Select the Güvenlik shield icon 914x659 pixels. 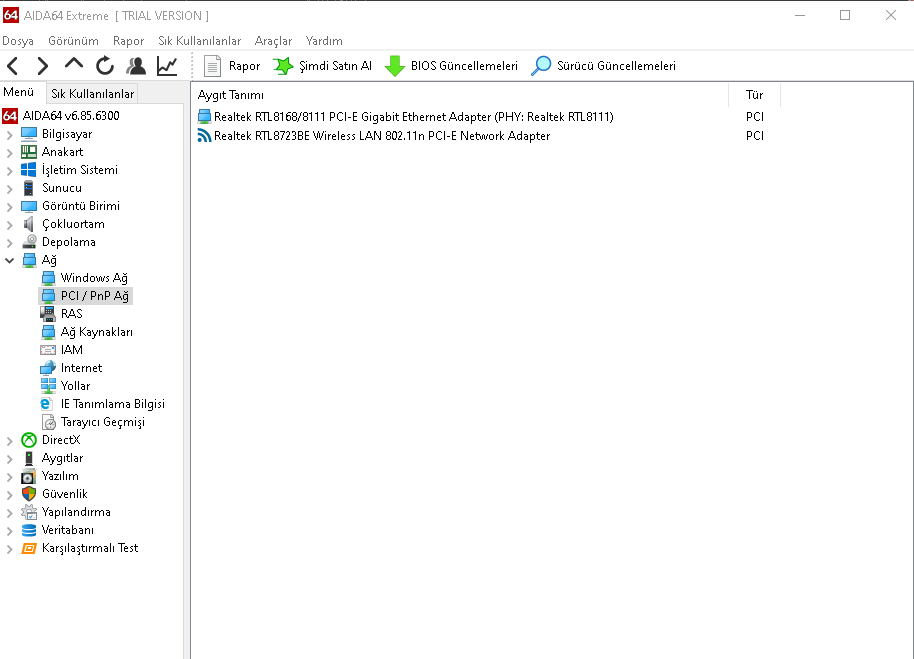tap(29, 494)
